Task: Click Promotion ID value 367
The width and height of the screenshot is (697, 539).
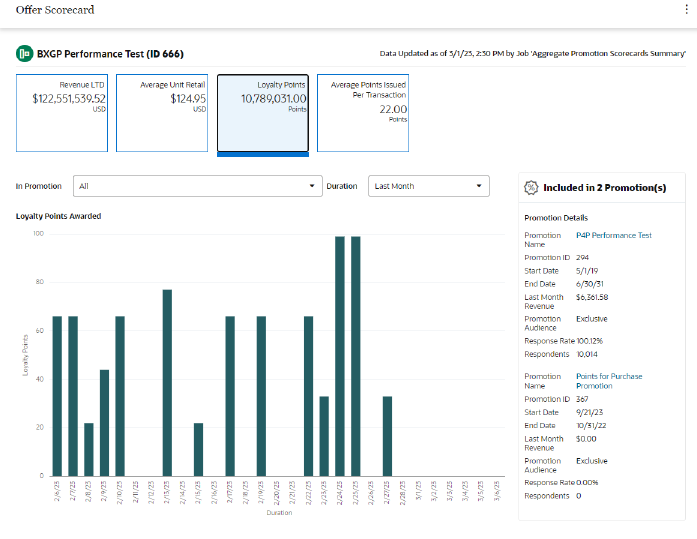Action: pyautogui.click(x=582, y=399)
